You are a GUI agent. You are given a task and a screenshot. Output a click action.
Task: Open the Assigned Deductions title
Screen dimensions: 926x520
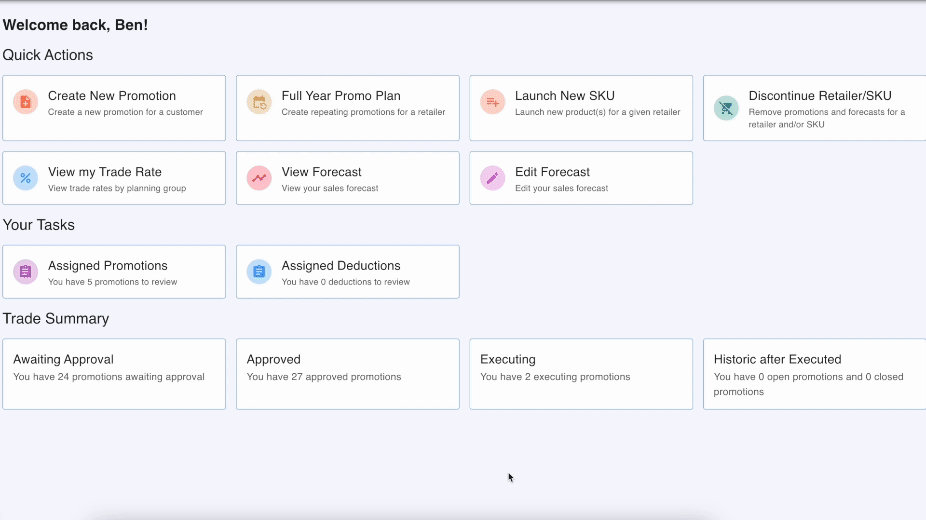pos(341,266)
